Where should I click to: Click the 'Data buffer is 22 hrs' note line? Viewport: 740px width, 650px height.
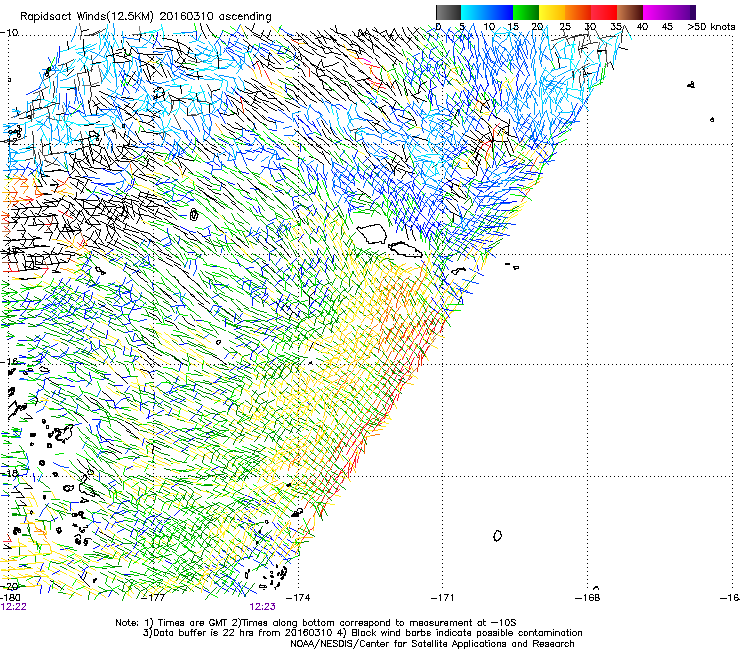(x=362, y=633)
